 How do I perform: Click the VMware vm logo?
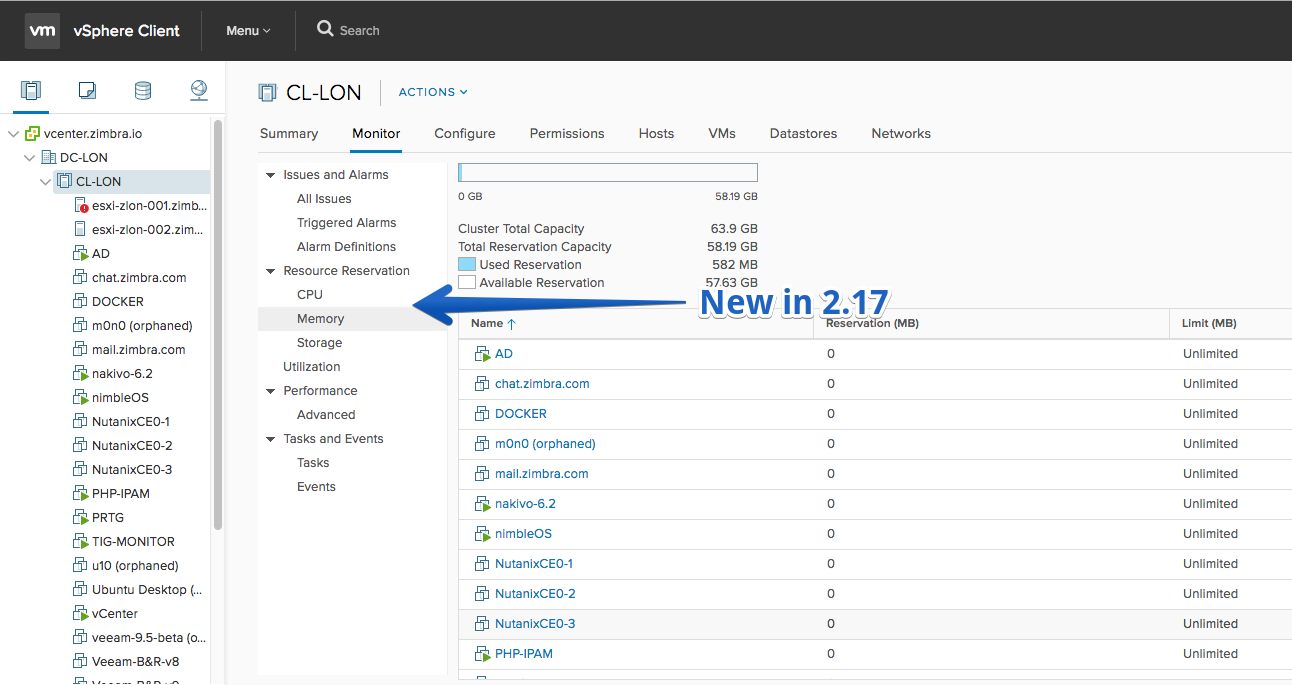42,30
